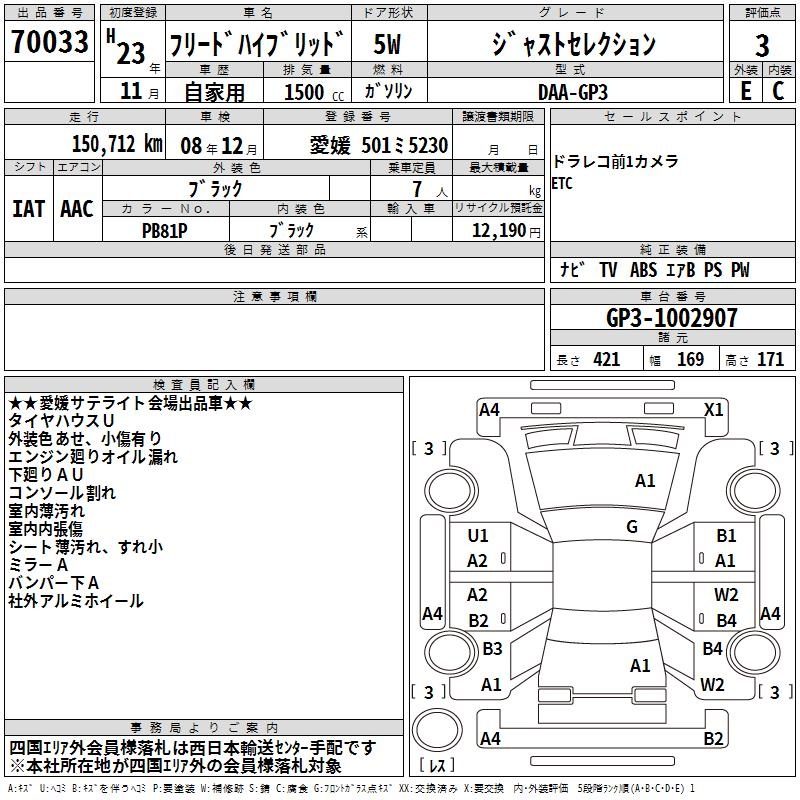The width and height of the screenshot is (800, 800).
Task: Click the exterior grade E
Action: click(745, 89)
